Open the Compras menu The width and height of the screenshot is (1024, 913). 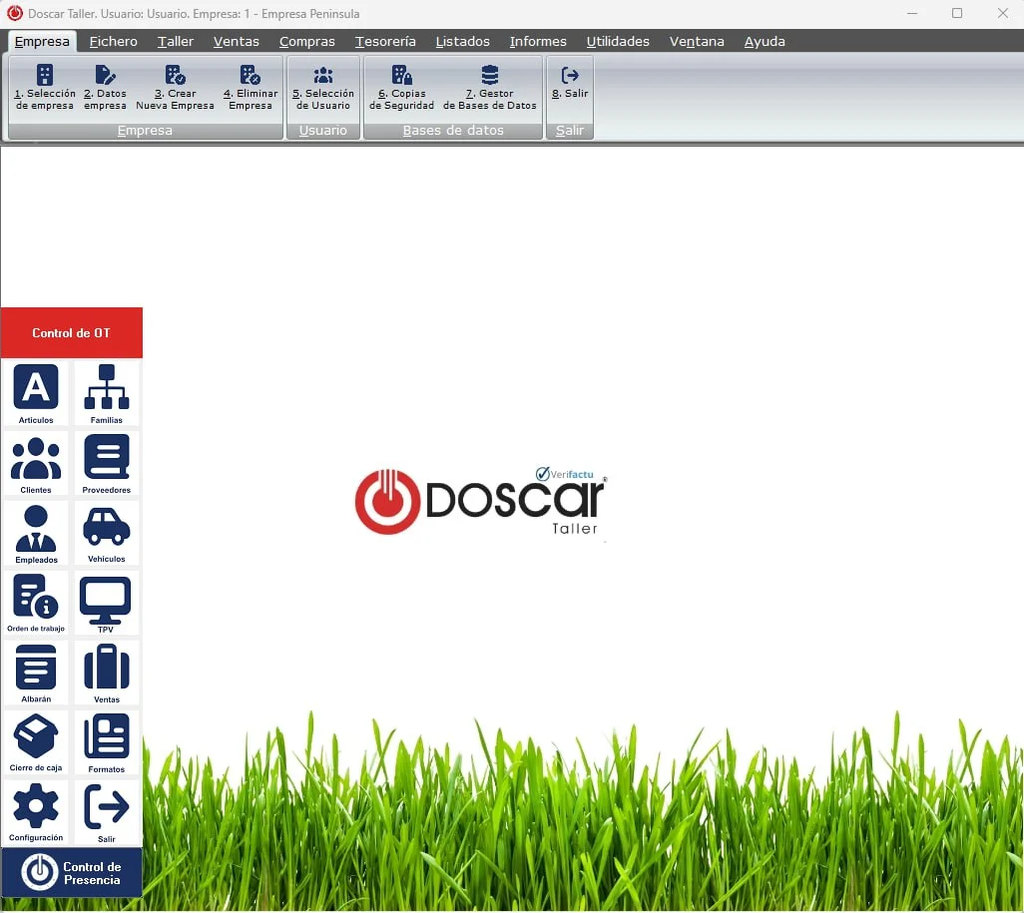point(307,41)
